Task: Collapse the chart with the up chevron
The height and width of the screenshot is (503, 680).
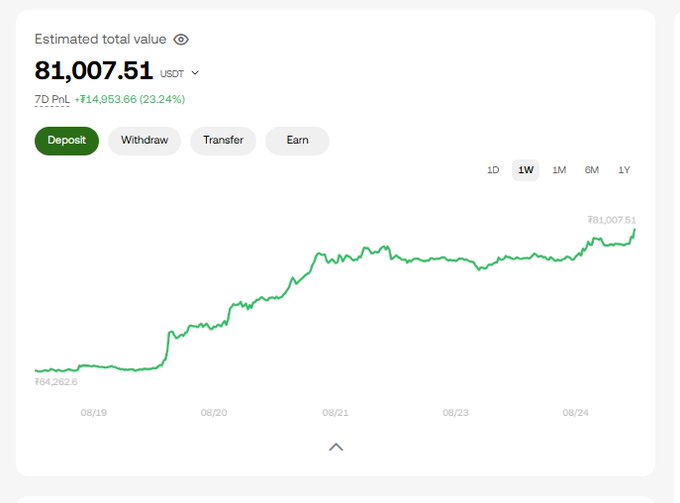Action: pyautogui.click(x=336, y=447)
